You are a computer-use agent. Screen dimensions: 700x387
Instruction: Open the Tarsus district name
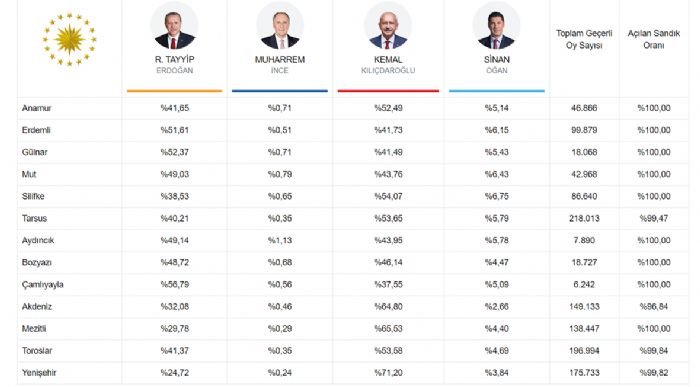[x=34, y=218]
